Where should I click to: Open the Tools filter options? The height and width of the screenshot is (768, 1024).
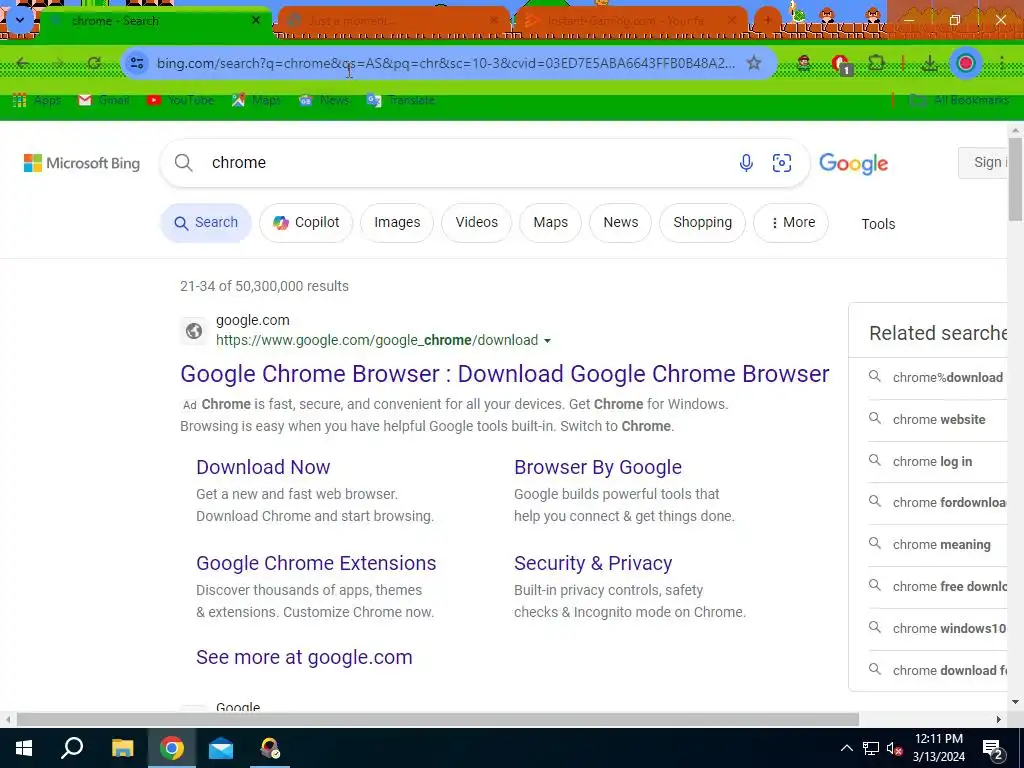[x=878, y=224]
